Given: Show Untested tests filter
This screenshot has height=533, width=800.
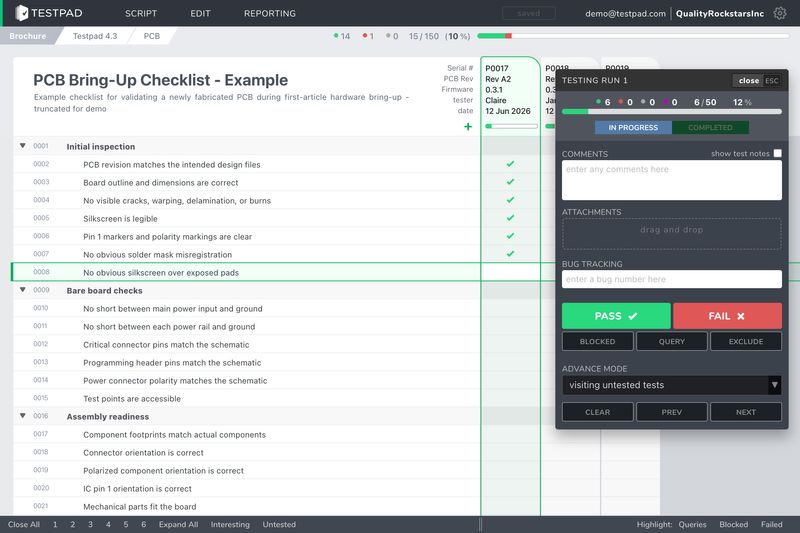Looking at the screenshot, I should pos(279,524).
